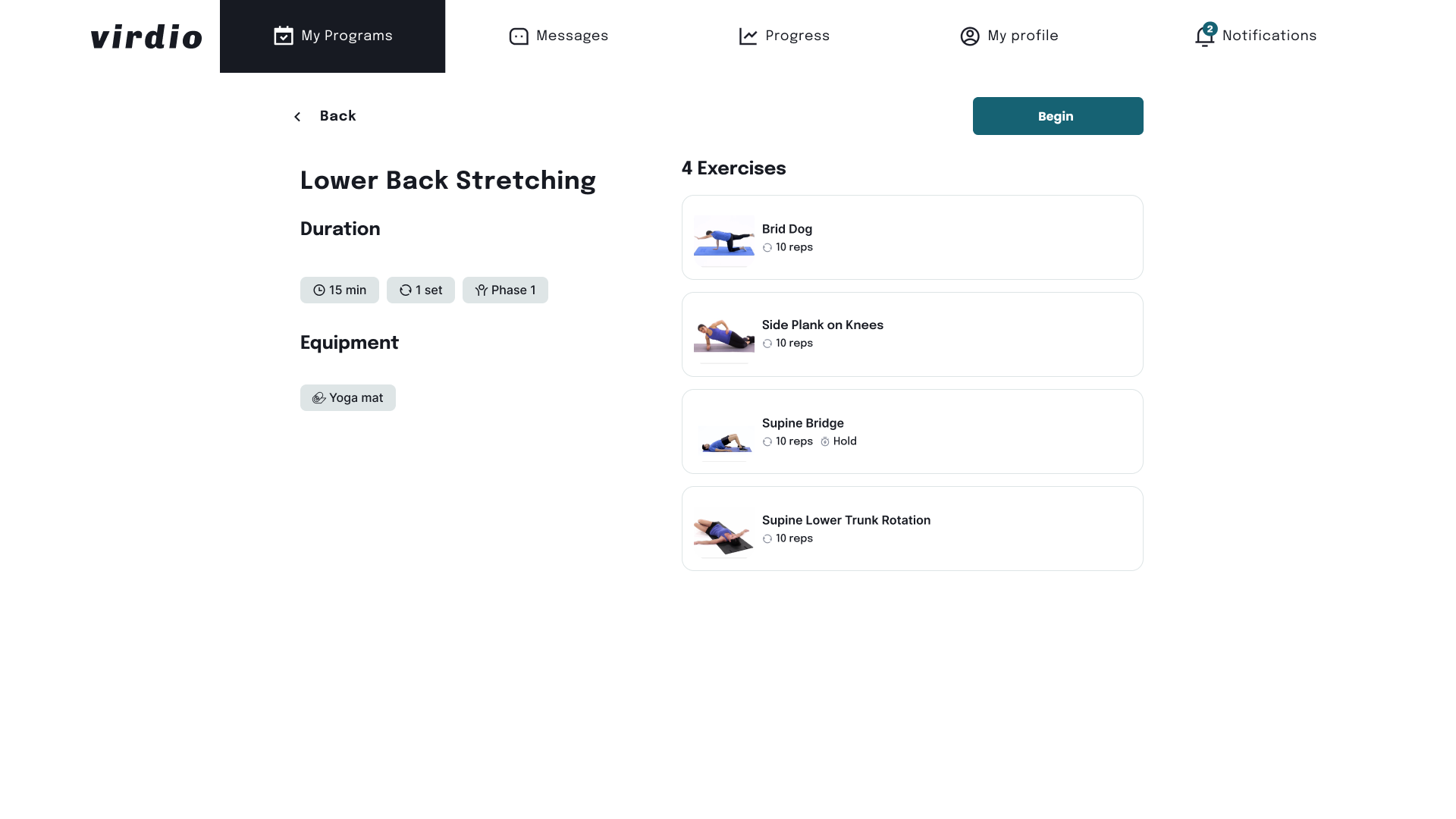Click the clock icon on 15 min chip
The image size is (1456, 819).
click(319, 290)
